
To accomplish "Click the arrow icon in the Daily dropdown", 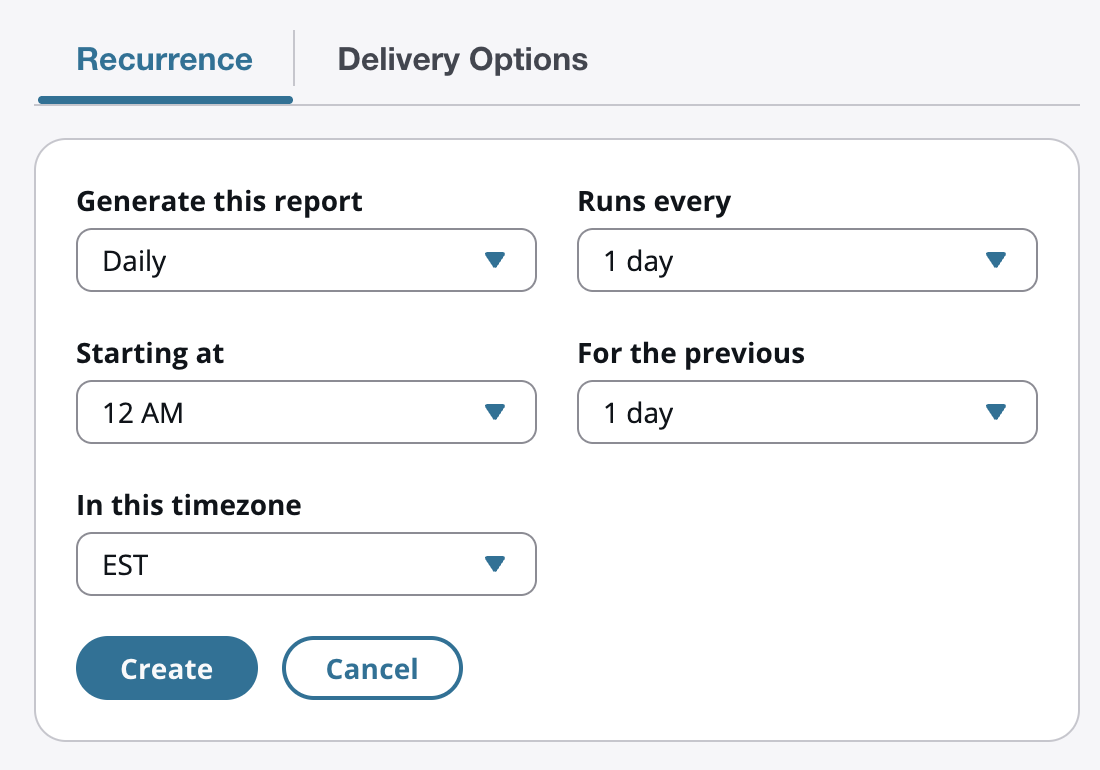I will 494,260.
